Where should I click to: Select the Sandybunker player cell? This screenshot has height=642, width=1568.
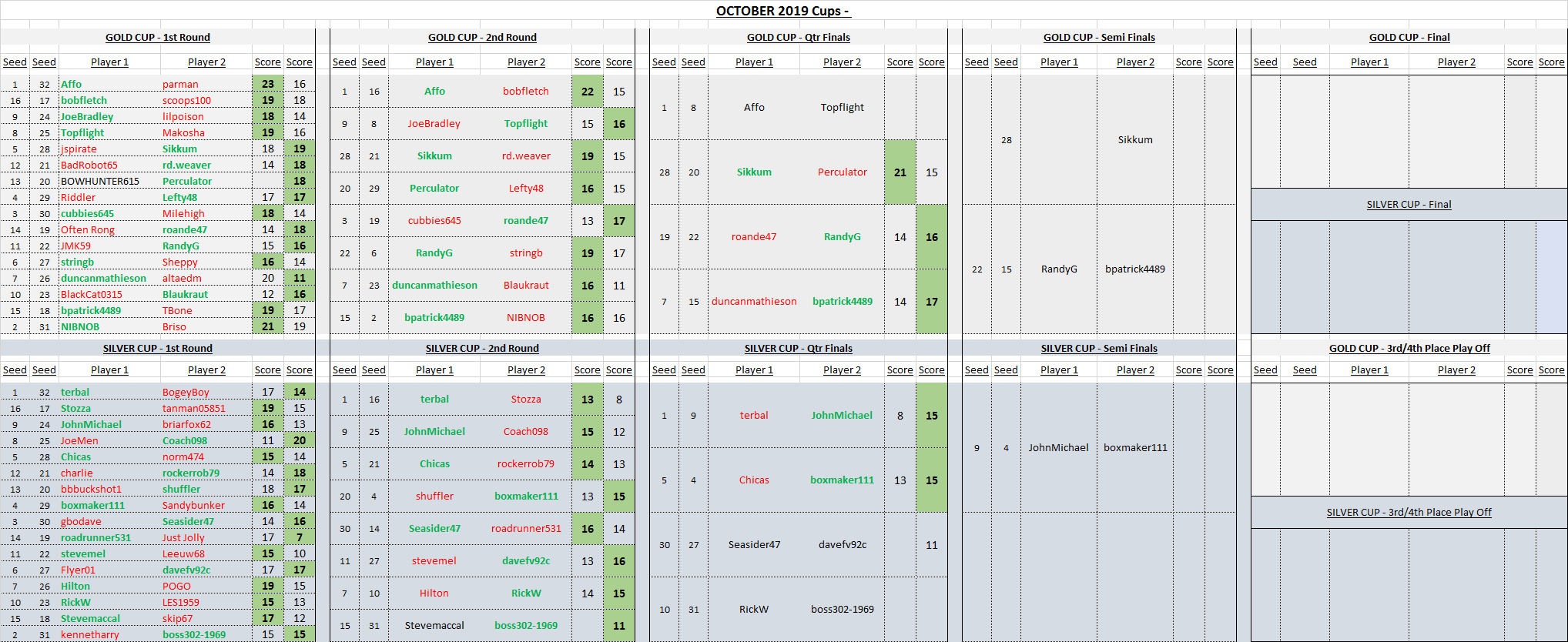pyautogui.click(x=193, y=505)
